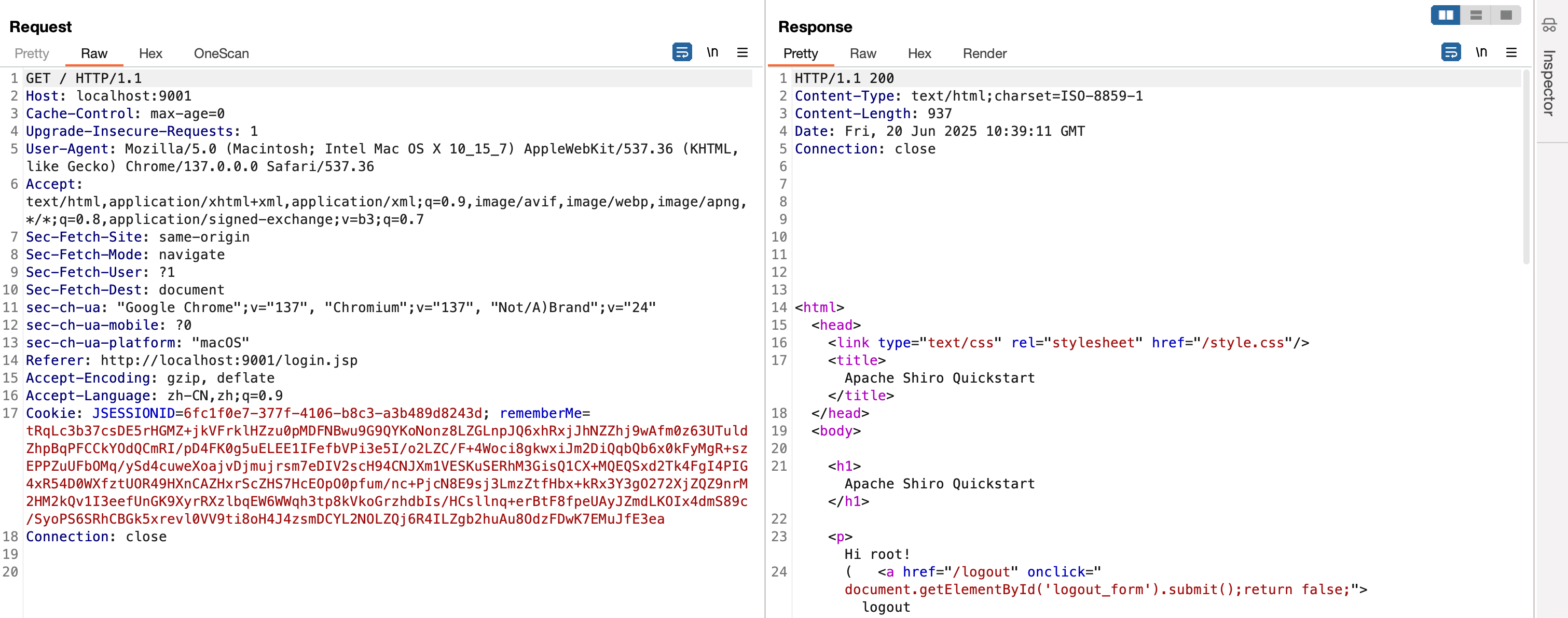Click the 'Content-Length' header name

(852, 114)
